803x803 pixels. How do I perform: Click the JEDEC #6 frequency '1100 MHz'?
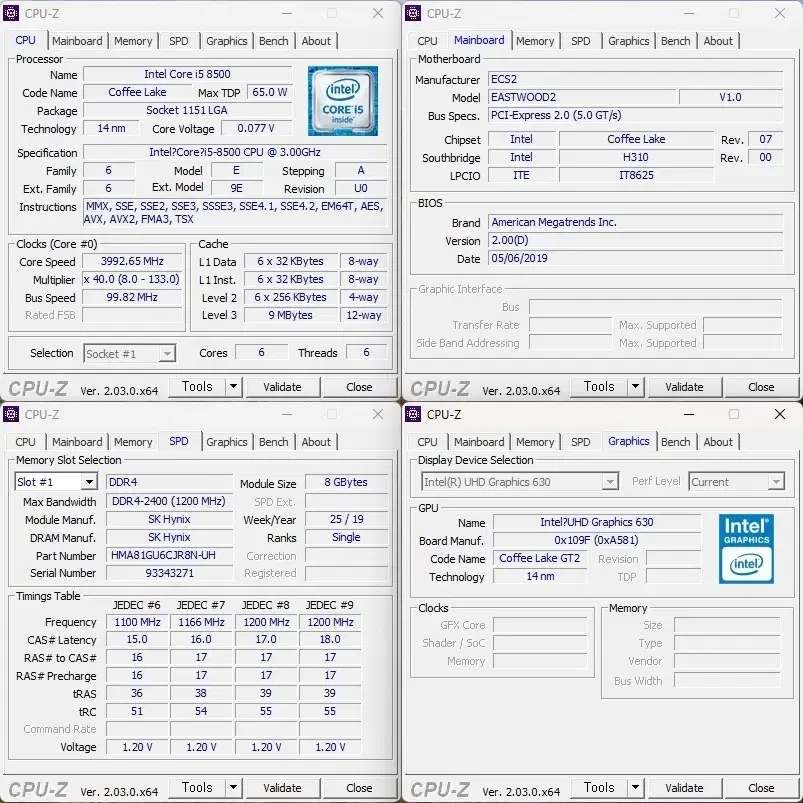pos(137,622)
